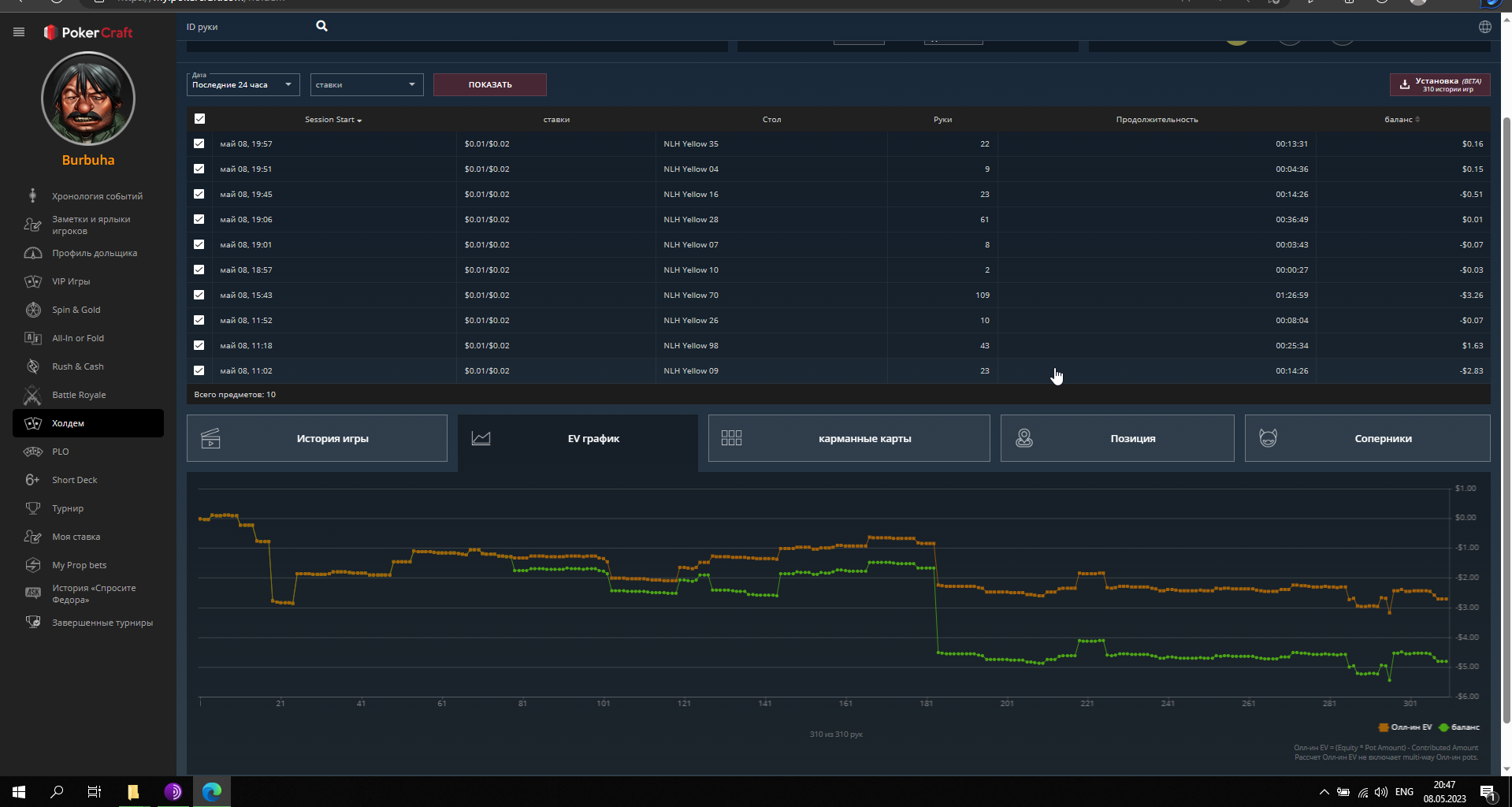
Task: Uncheck the май 08, 15:43 session
Action: coord(199,295)
